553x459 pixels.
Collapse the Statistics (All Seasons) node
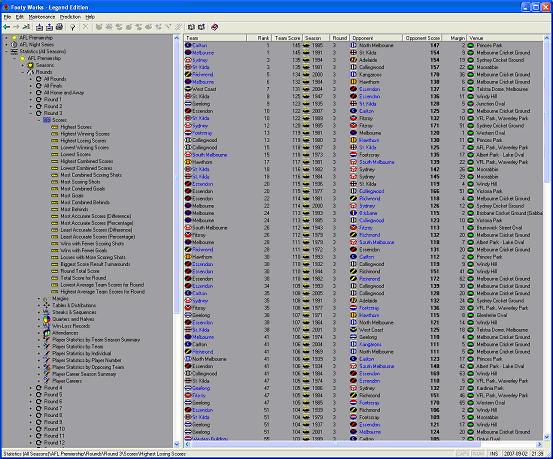[x=6, y=52]
